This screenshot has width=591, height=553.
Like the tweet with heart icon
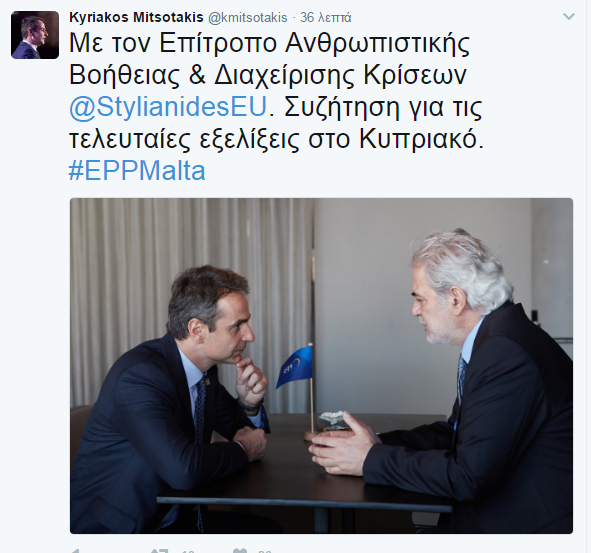click(240, 551)
